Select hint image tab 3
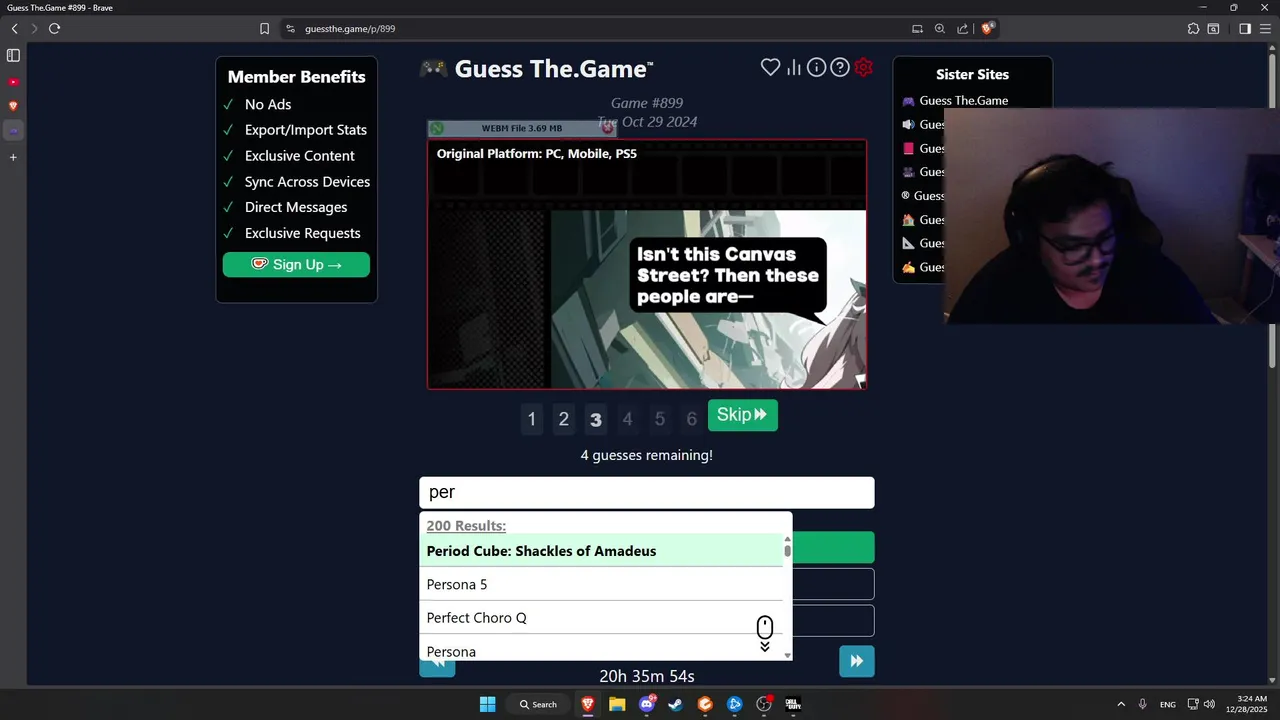The height and width of the screenshot is (720, 1280). (595, 419)
